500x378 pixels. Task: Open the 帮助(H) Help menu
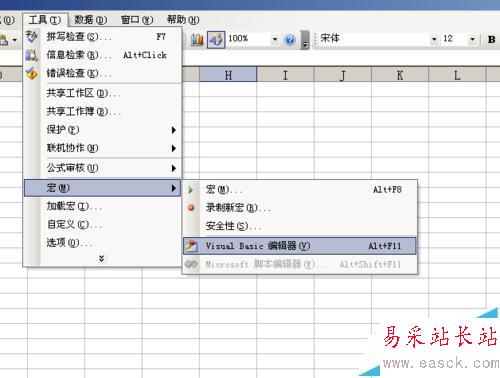pos(183,20)
